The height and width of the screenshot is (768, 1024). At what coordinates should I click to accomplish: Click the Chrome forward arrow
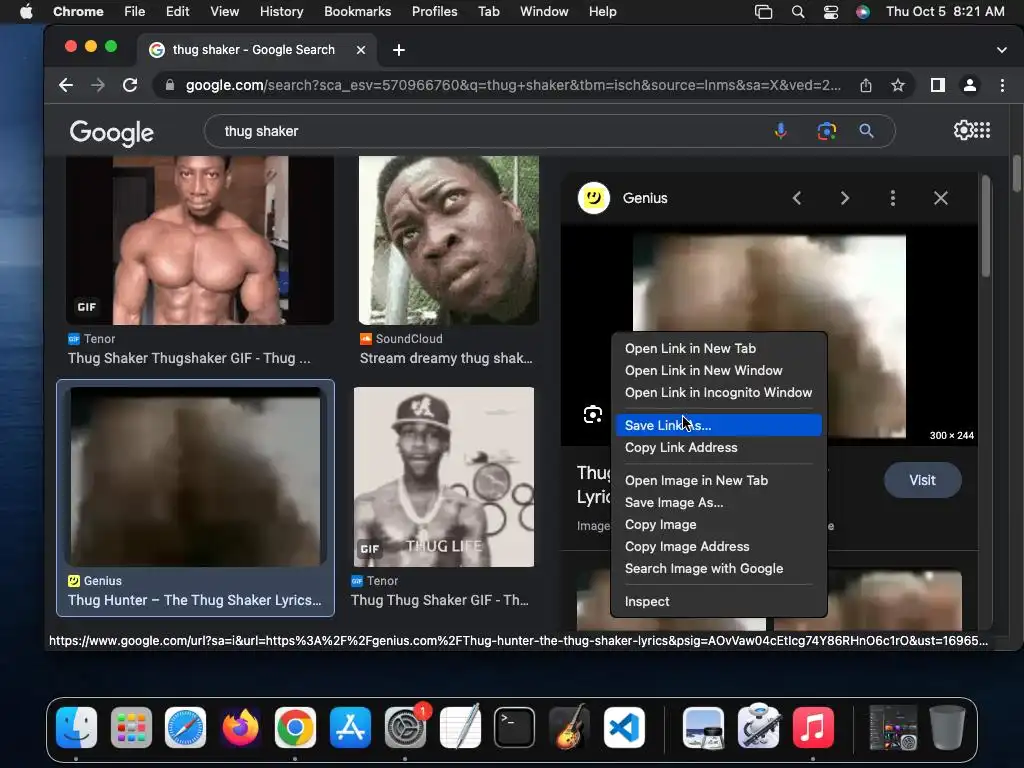click(x=97, y=85)
